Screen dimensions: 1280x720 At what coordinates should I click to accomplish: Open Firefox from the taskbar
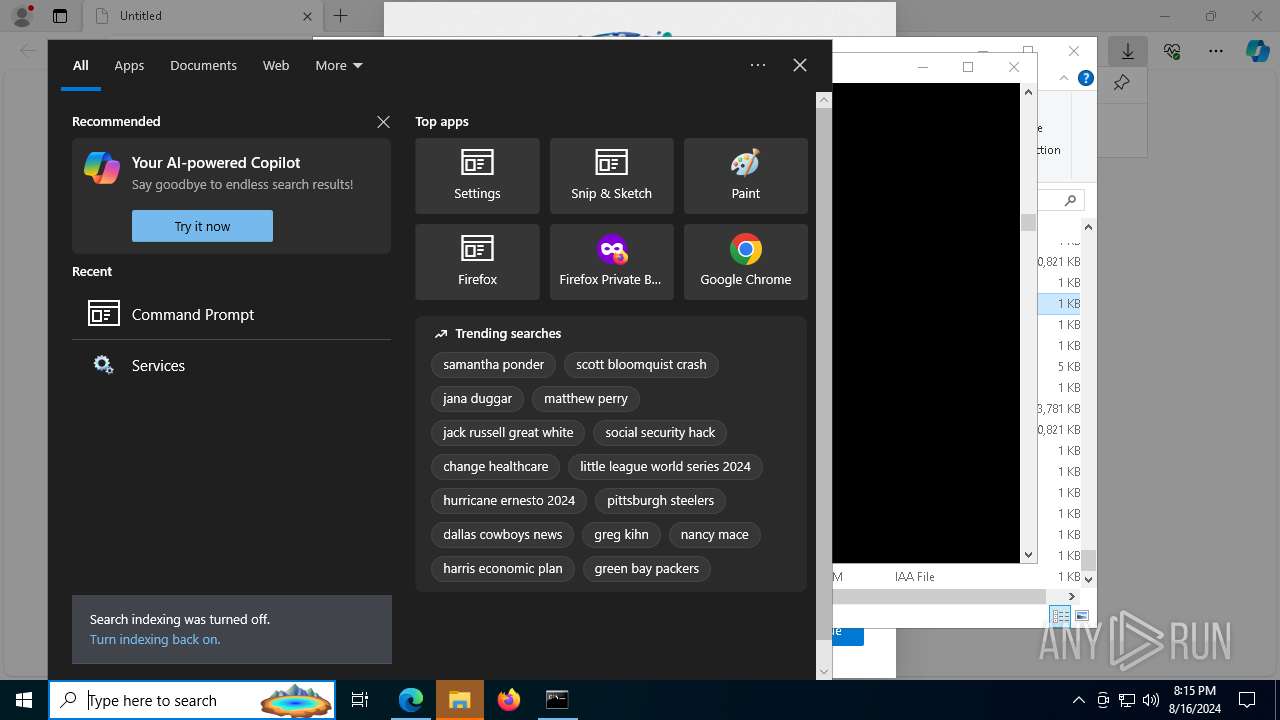point(508,700)
